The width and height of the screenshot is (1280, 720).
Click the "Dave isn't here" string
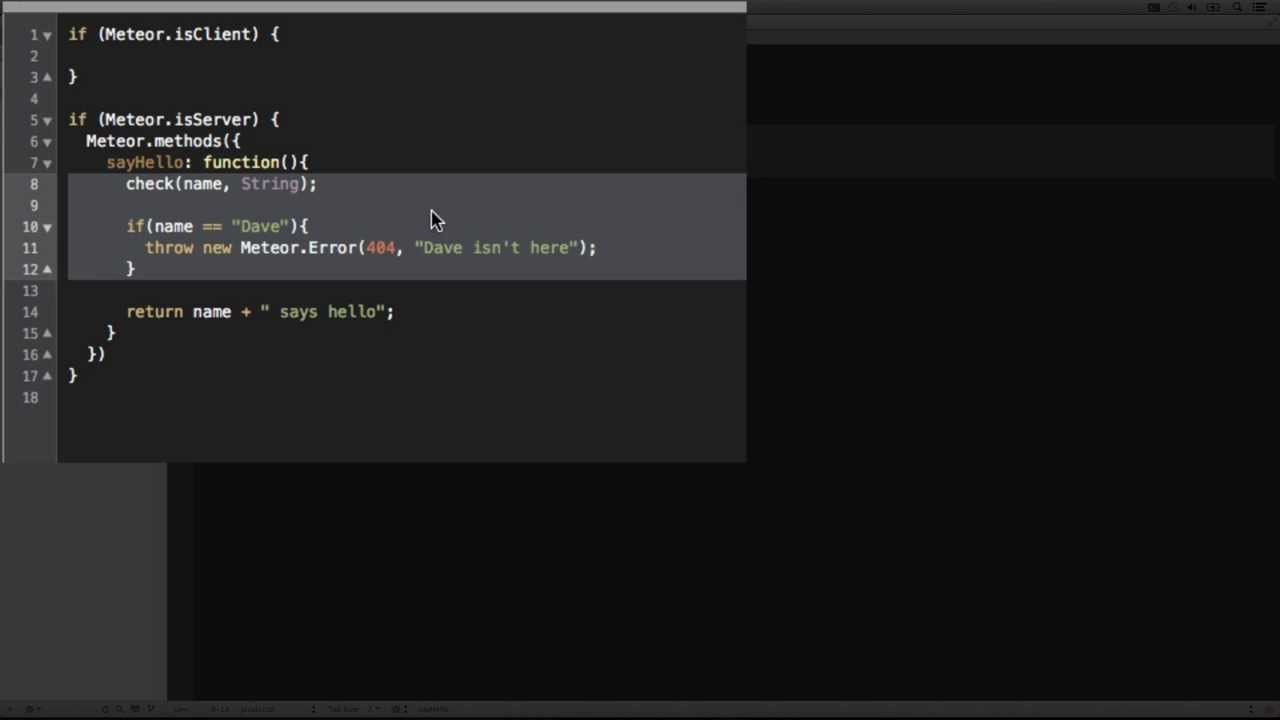(496, 247)
